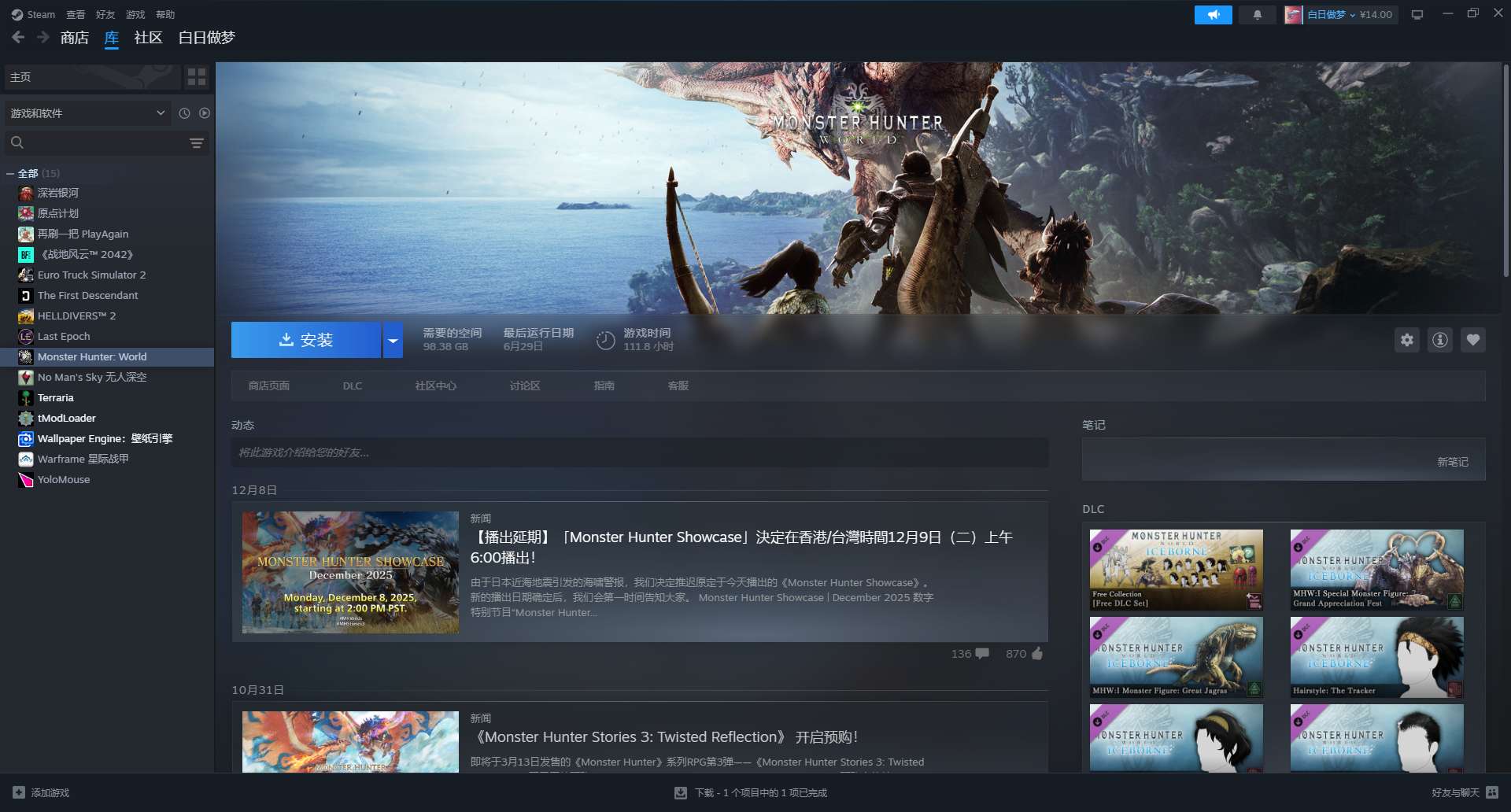This screenshot has height=812, width=1511.
Task: Collapse the 全部 games list
Action: point(10,174)
